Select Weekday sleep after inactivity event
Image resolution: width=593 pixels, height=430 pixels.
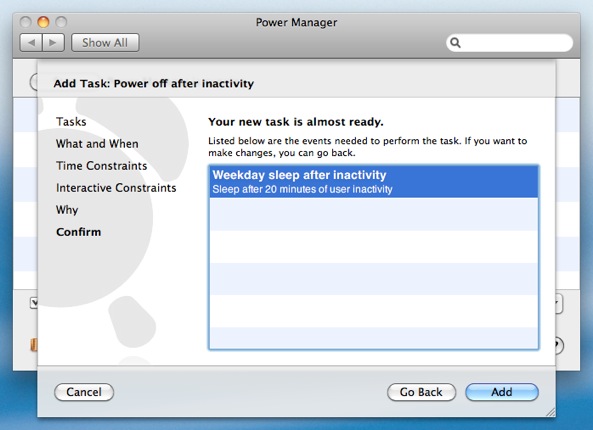374,182
